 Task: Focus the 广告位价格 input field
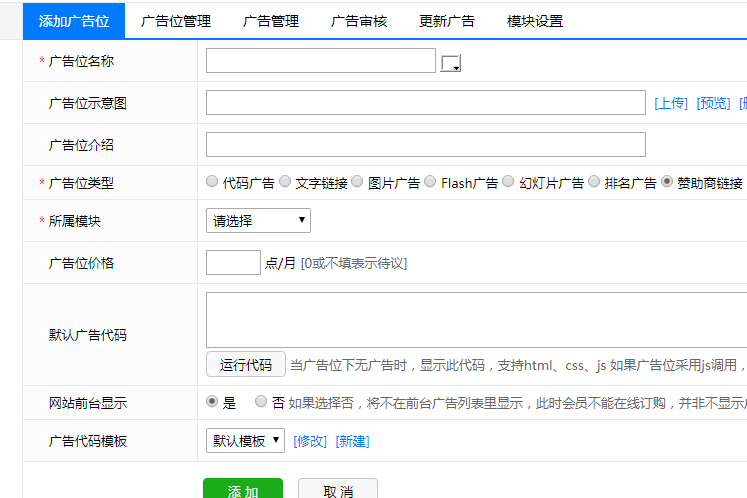(233, 263)
